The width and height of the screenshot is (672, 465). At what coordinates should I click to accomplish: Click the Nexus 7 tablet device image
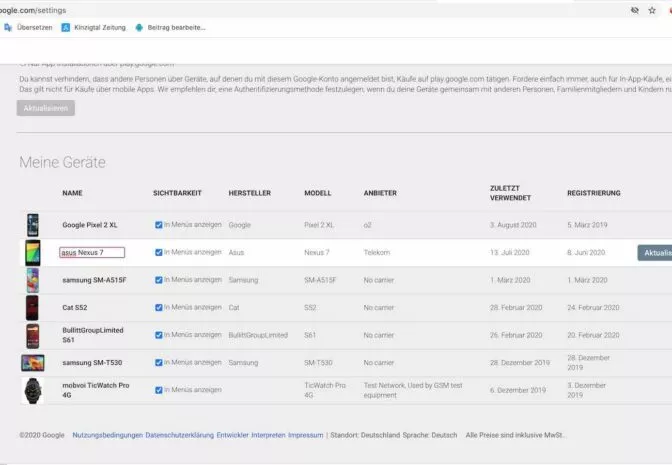33,252
